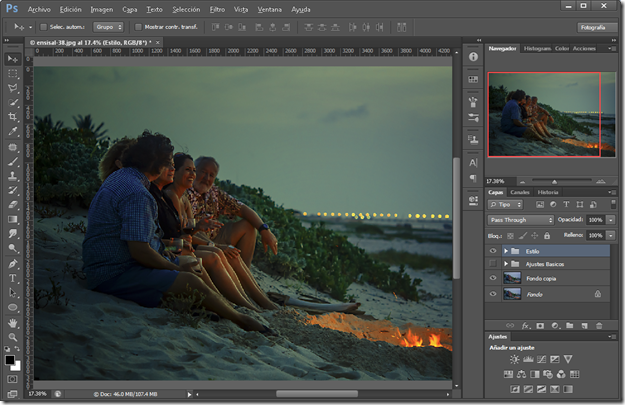Select the Crop tool

click(13, 116)
